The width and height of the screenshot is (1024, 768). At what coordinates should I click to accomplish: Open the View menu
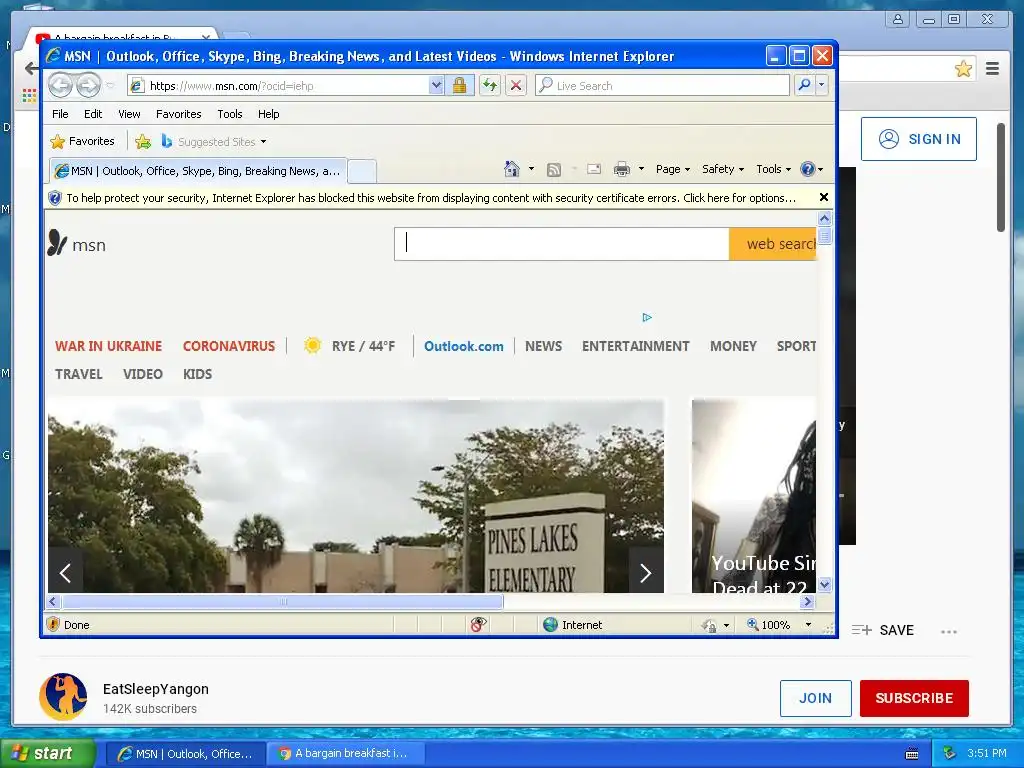129,114
